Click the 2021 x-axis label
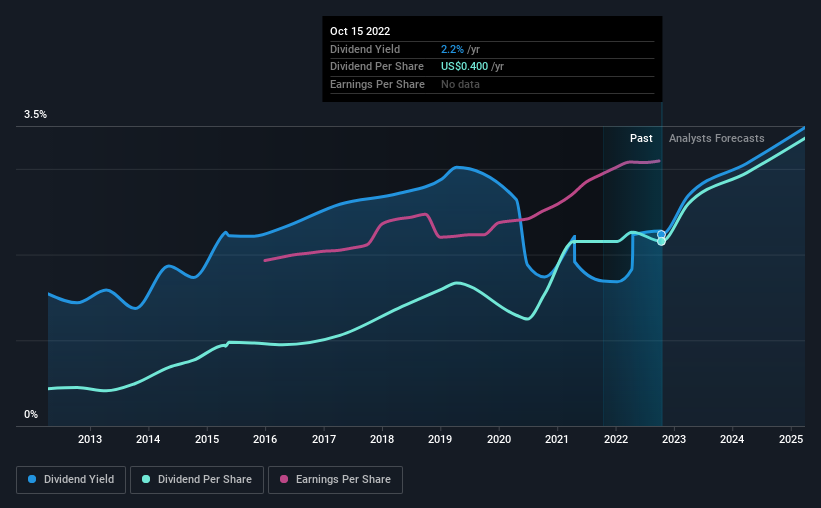Viewport: 821px width, 508px height. pos(557,439)
